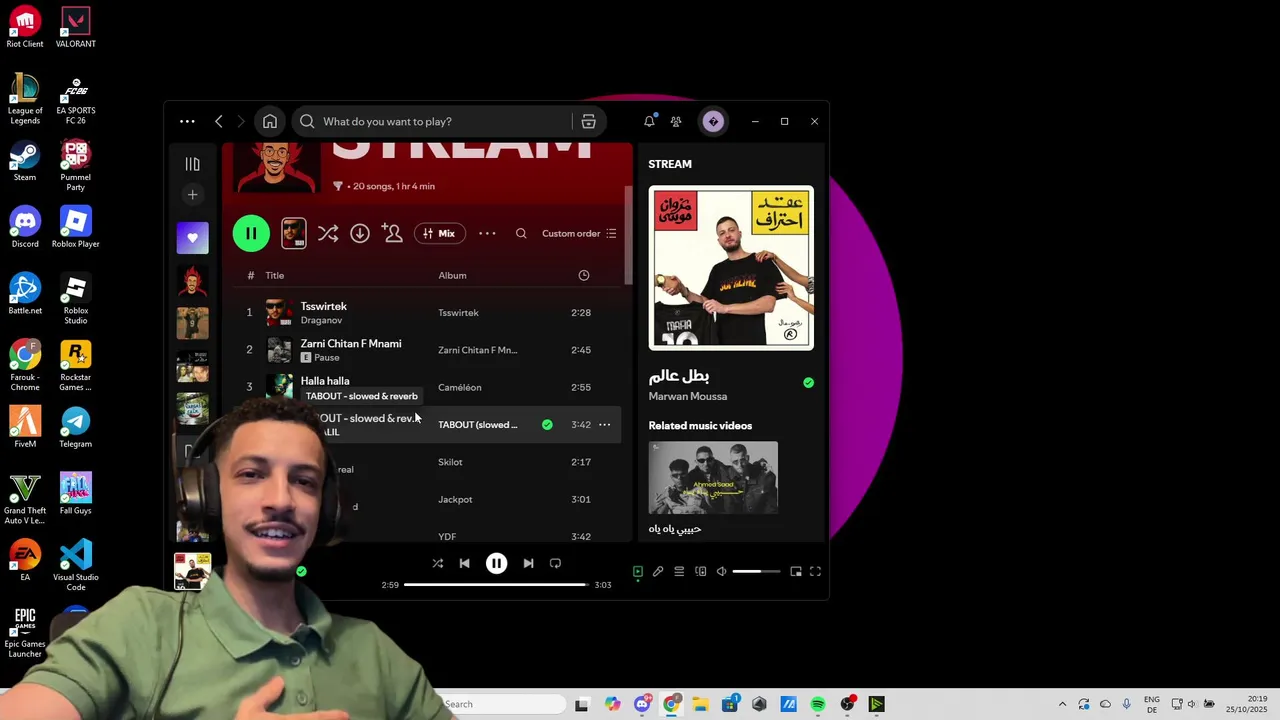1280x720 pixels.
Task: Open lyrics via microphone icon
Action: tap(658, 572)
